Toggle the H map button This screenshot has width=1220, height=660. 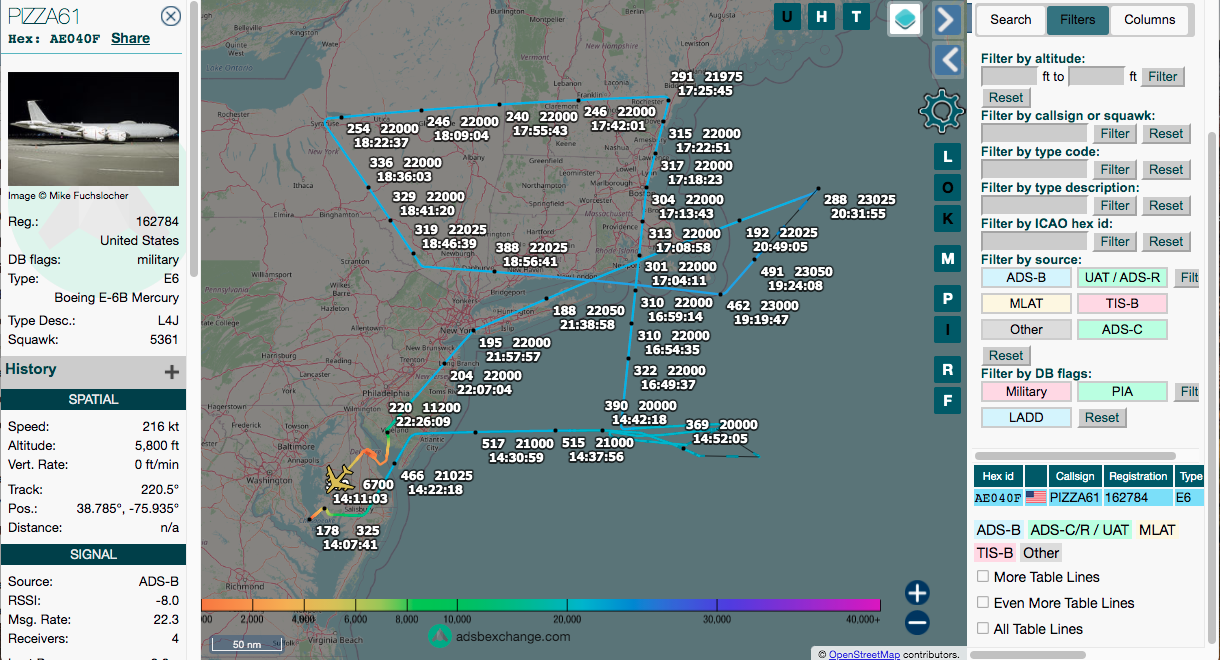(x=822, y=16)
